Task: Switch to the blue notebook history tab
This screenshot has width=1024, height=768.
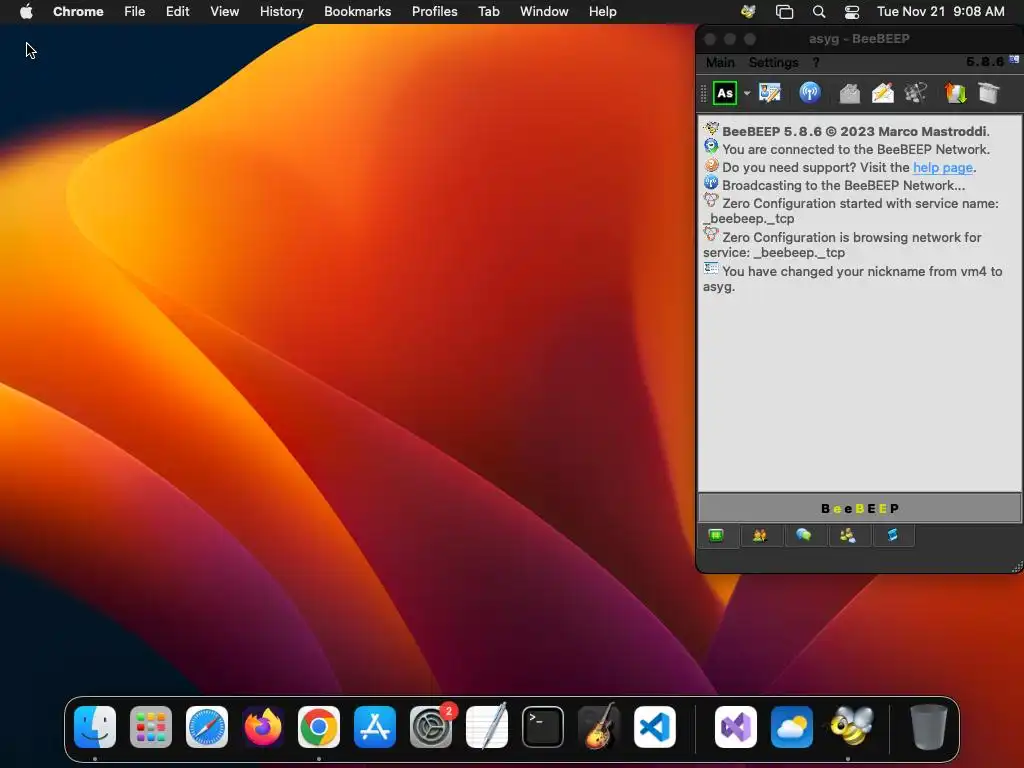Action: (892, 536)
